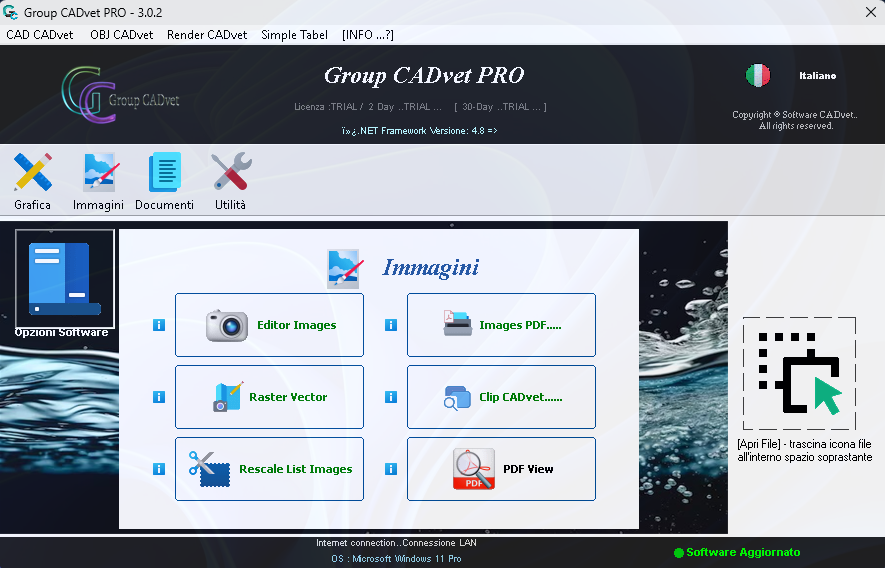Click the app icon in title bar
The width and height of the screenshot is (885, 568).
click(x=10, y=12)
